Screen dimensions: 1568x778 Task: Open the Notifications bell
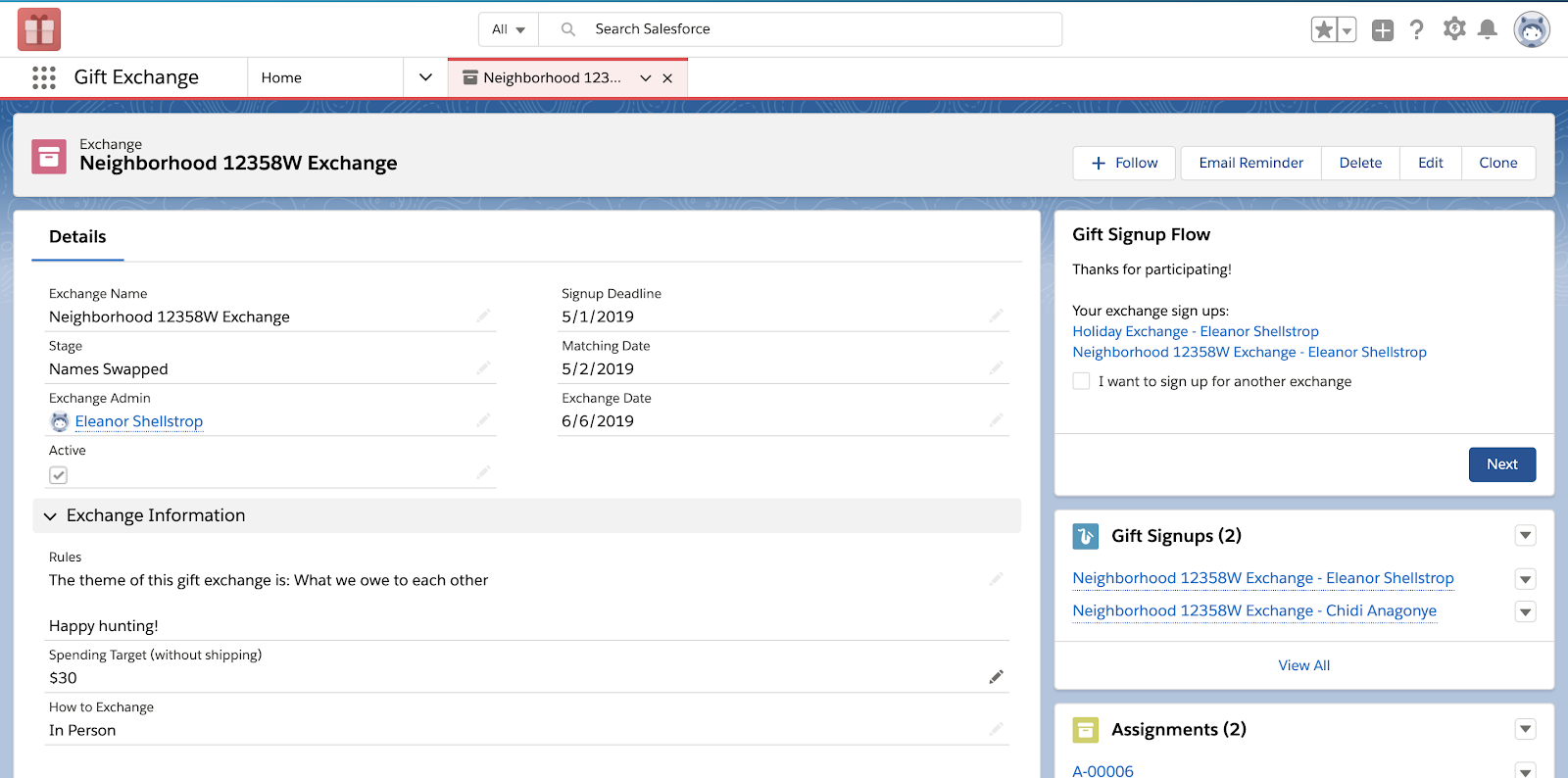click(1488, 29)
